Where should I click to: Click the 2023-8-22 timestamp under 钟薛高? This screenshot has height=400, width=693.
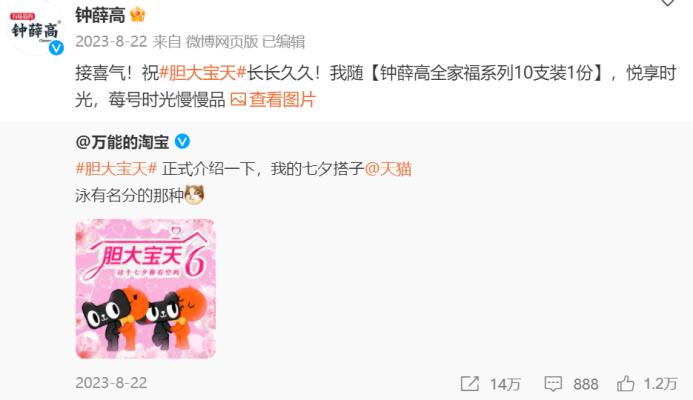tap(111, 42)
